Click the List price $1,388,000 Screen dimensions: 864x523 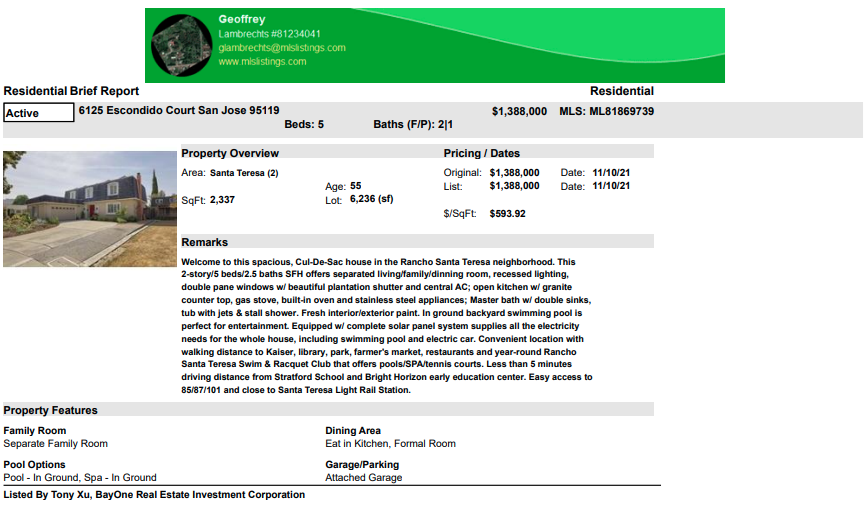click(514, 186)
